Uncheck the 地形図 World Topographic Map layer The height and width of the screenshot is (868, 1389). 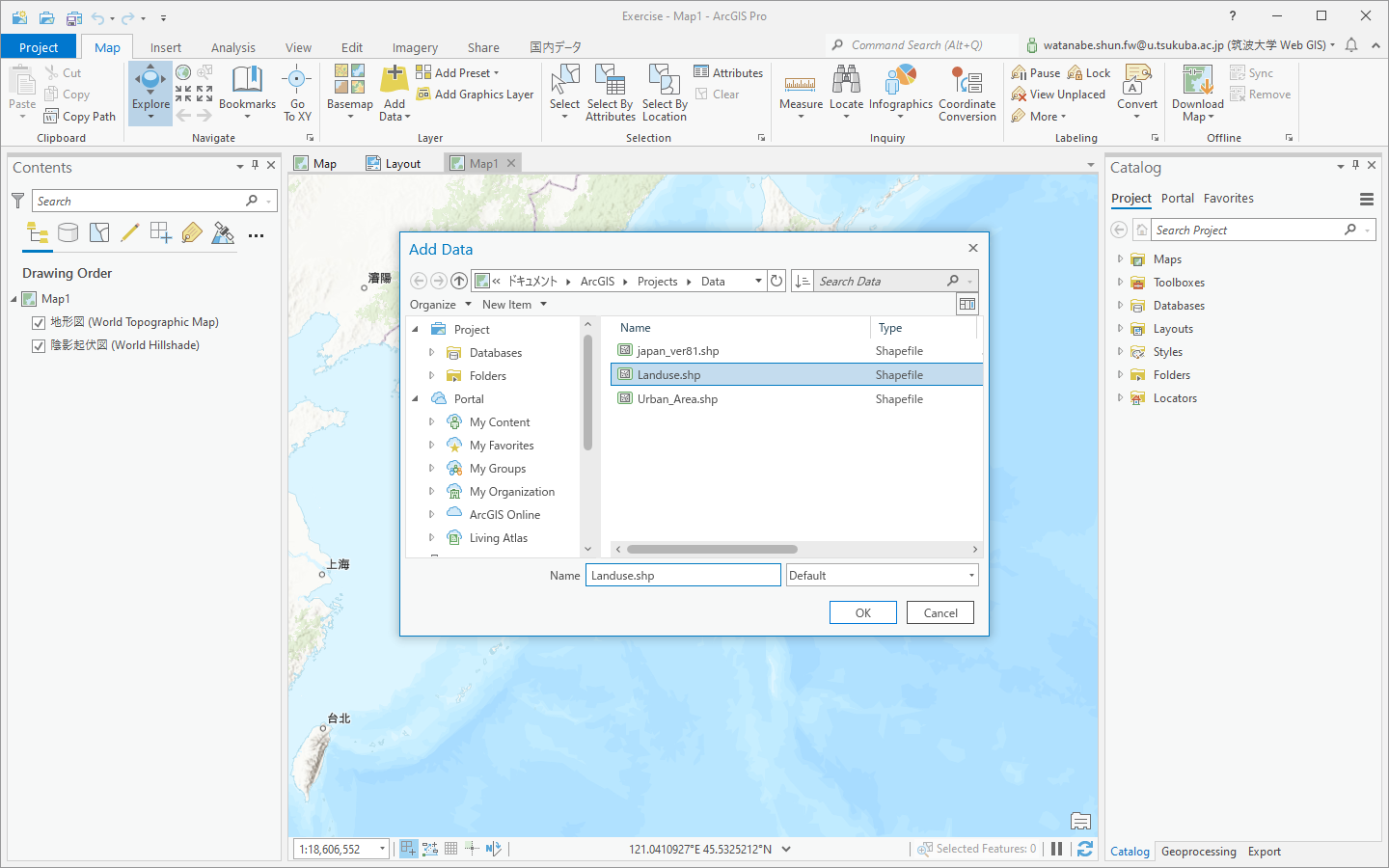tap(39, 322)
